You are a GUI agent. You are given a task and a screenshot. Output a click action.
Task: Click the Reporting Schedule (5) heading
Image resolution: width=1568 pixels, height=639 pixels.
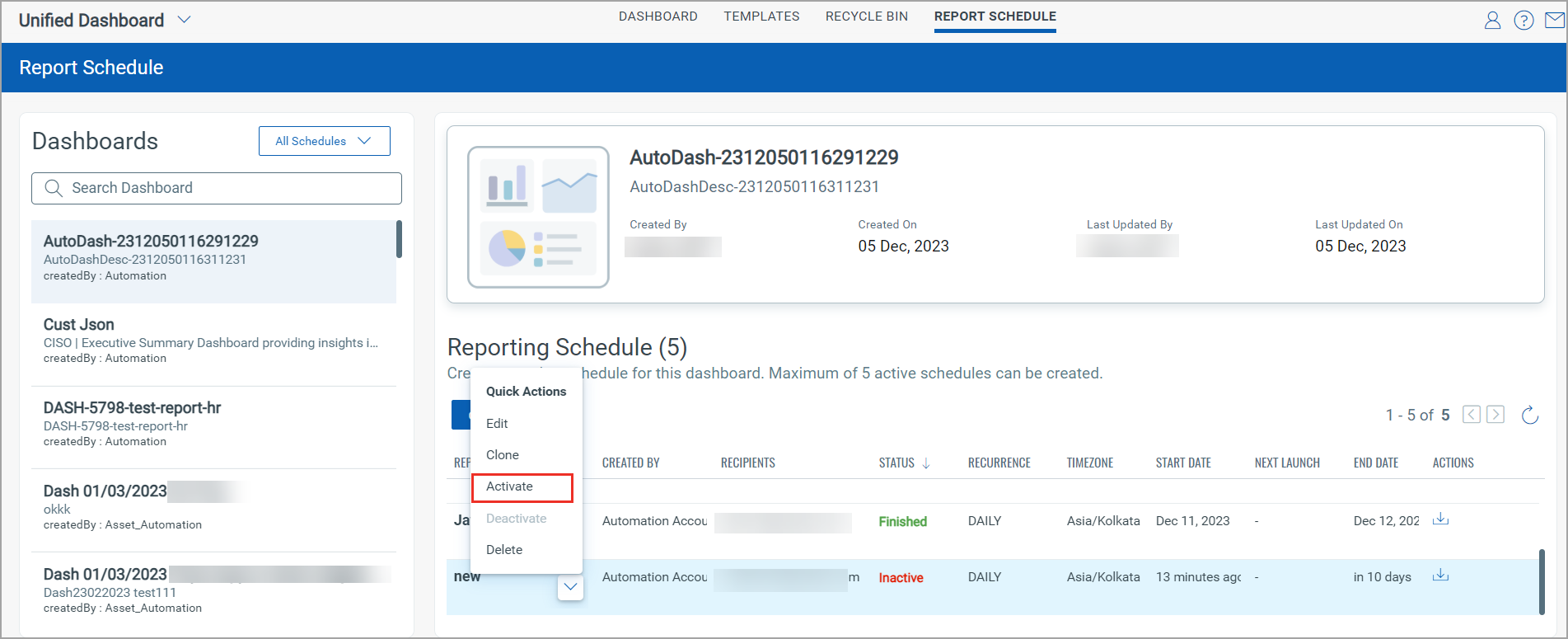pos(568,347)
